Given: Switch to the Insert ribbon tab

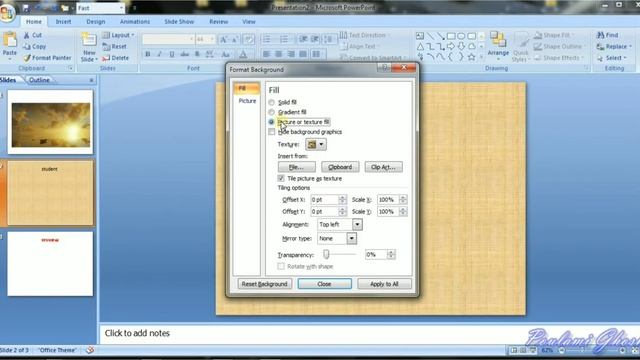Looking at the screenshot, I should [63, 22].
